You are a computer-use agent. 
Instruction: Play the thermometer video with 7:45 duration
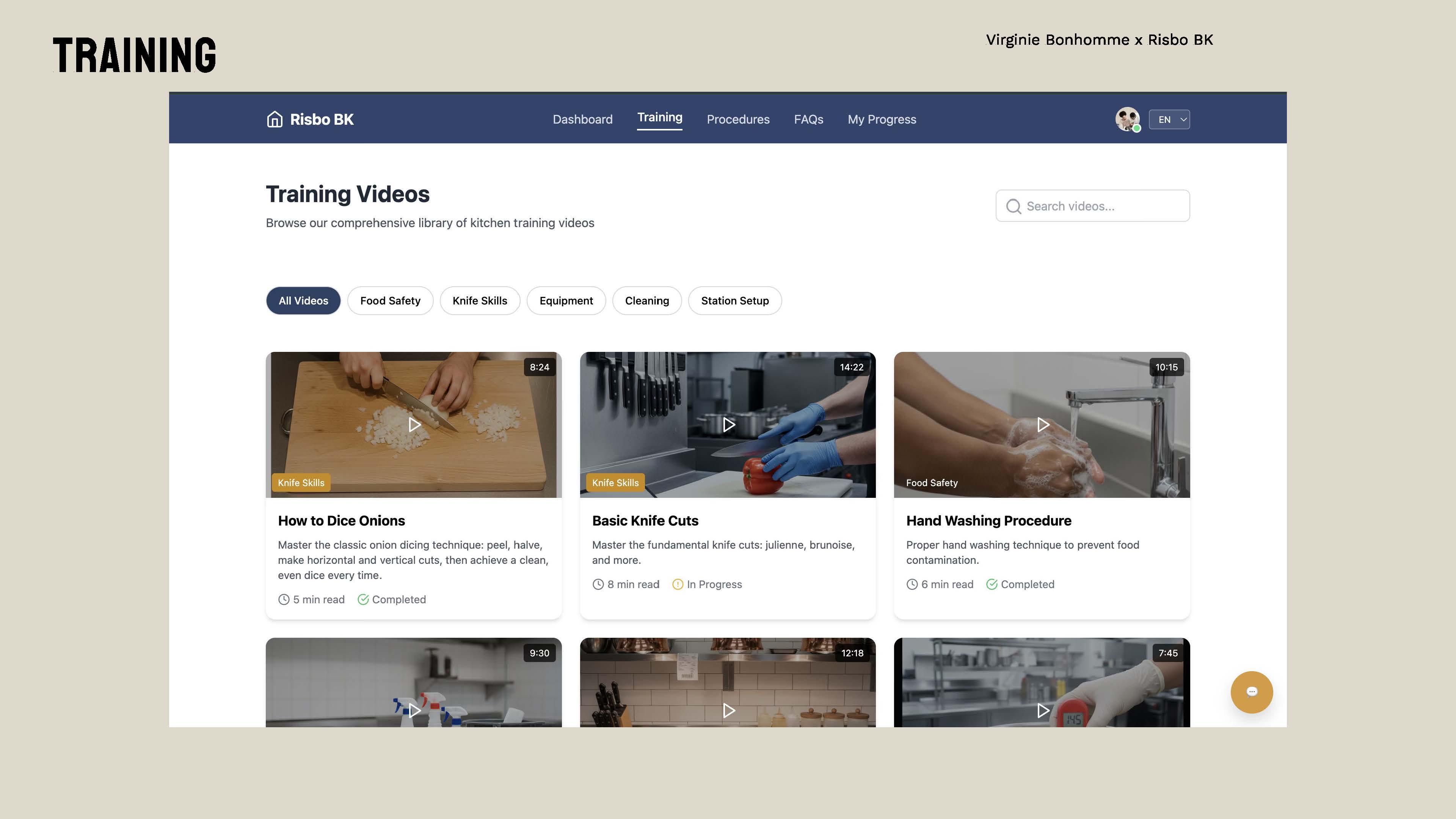1043,710
